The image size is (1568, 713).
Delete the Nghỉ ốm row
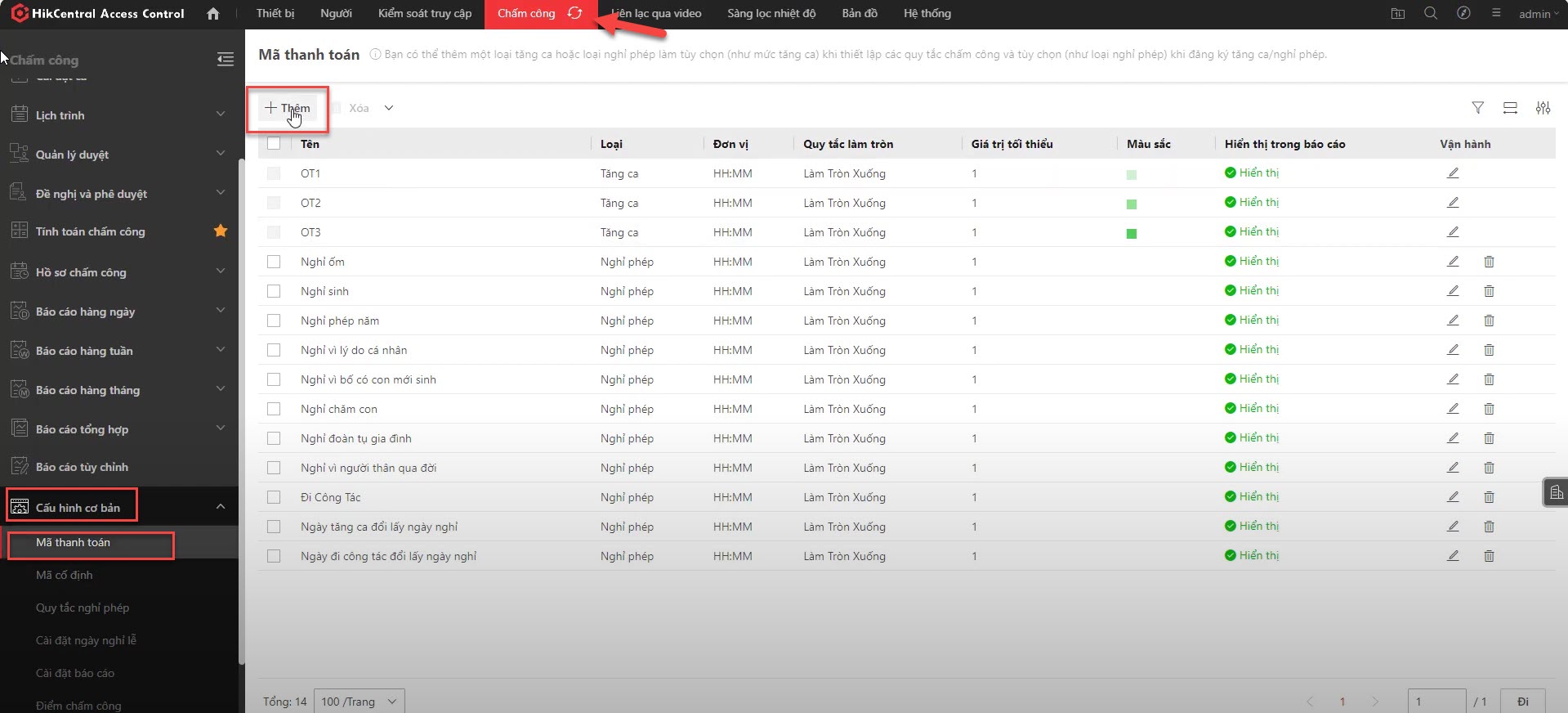[1489, 262]
